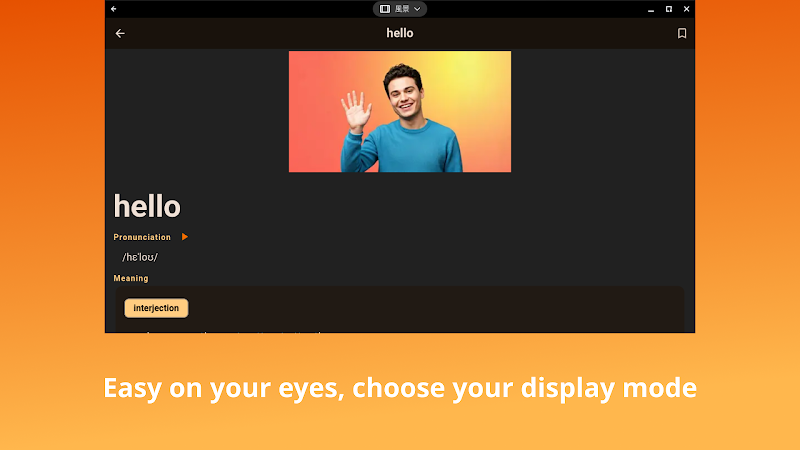This screenshot has height=450, width=800.
Task: Bookmark the word hello
Action: coord(682,33)
